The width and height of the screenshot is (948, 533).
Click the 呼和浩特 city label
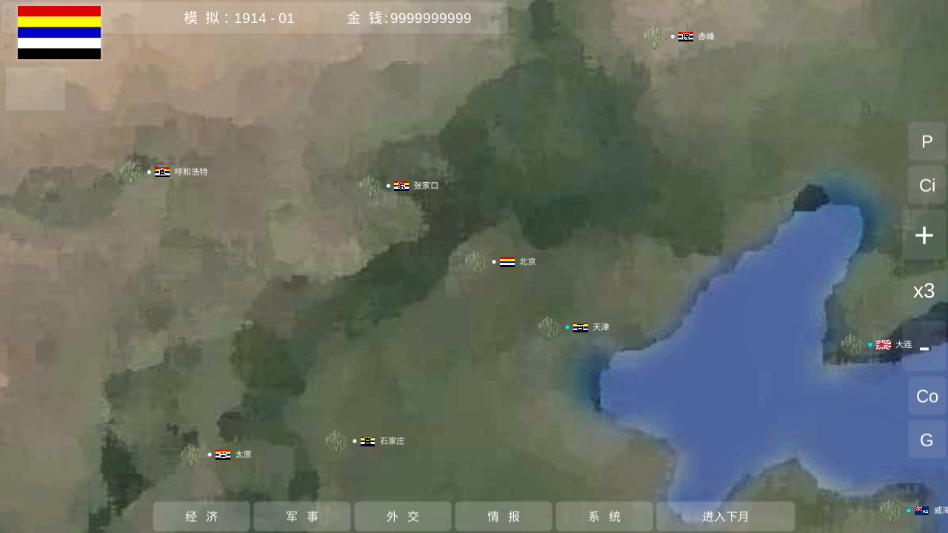191,172
